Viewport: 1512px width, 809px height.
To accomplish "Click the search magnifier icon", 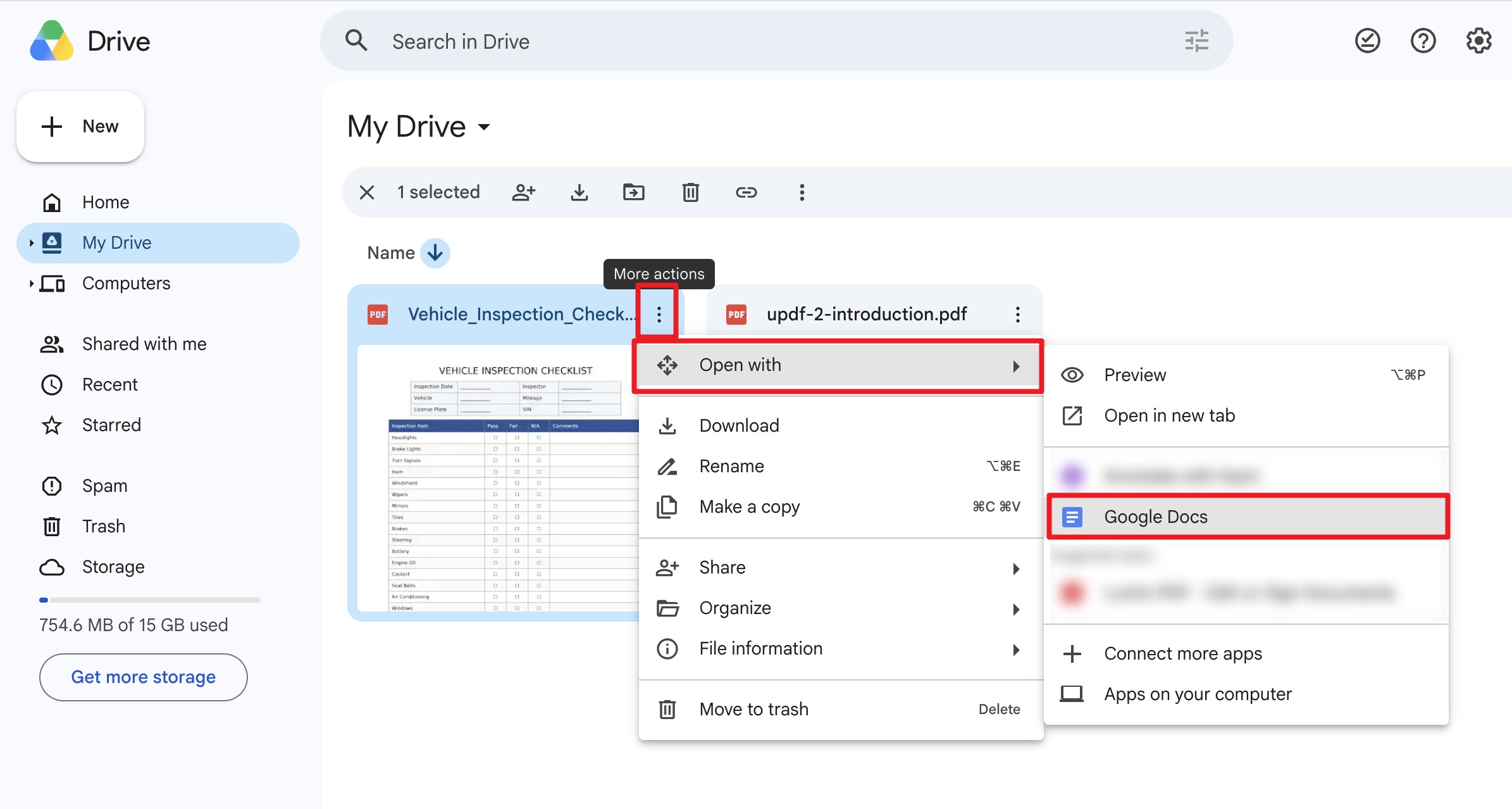I will pos(356,41).
